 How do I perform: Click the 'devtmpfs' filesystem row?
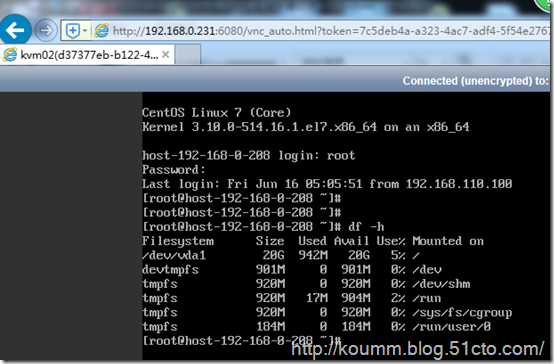click(292, 270)
